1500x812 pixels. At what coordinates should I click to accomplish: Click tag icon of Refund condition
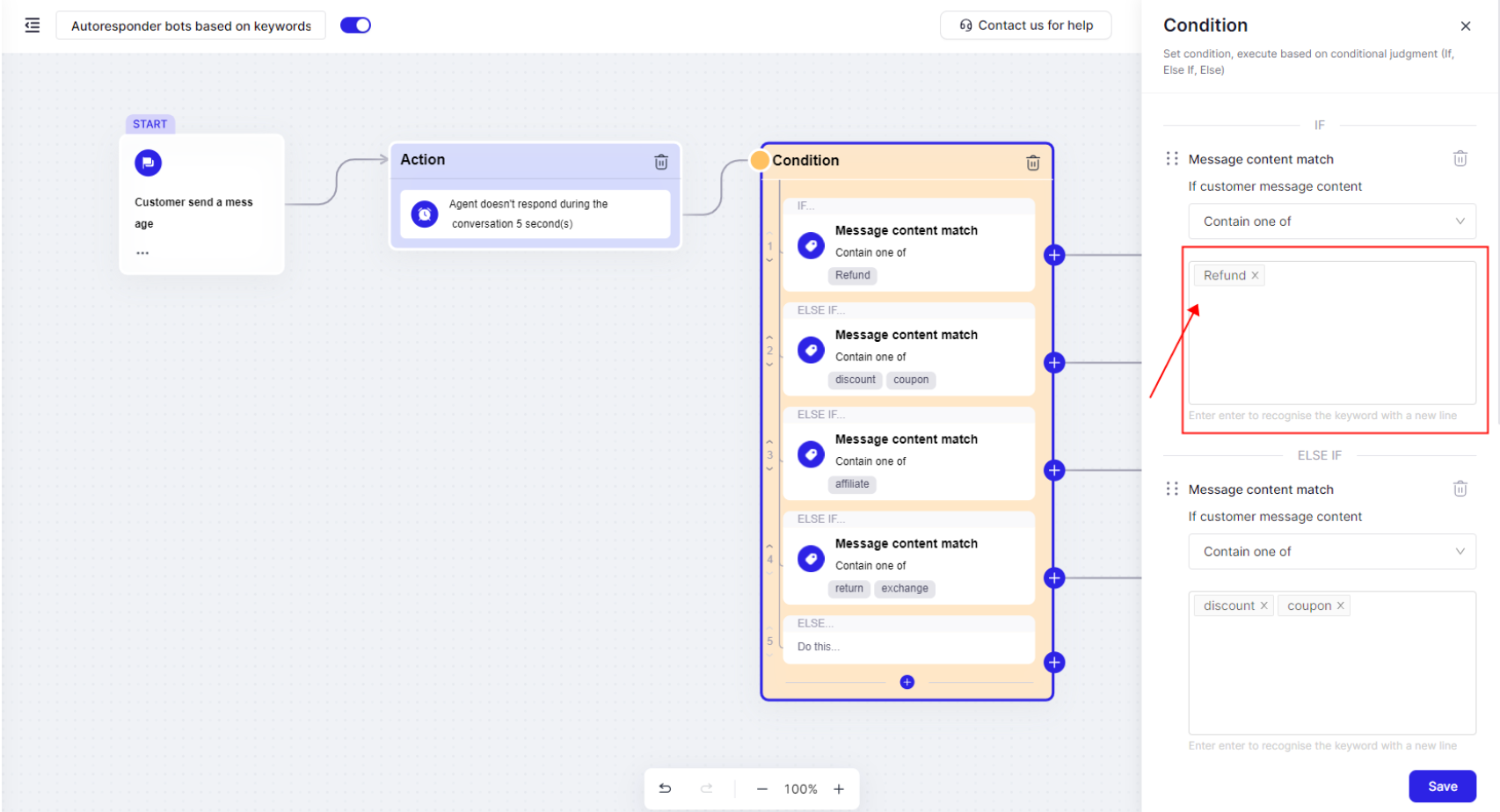[811, 245]
